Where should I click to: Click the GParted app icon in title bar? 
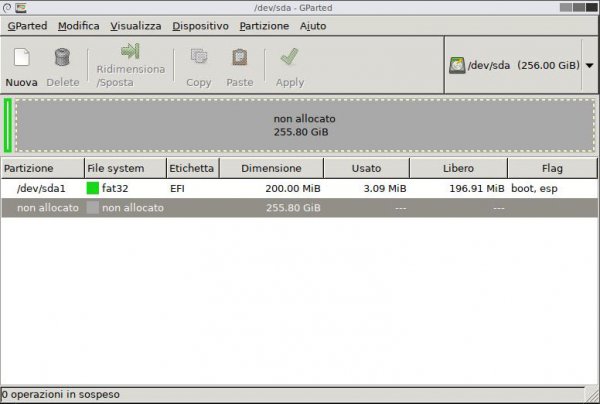pyautogui.click(x=21, y=7)
